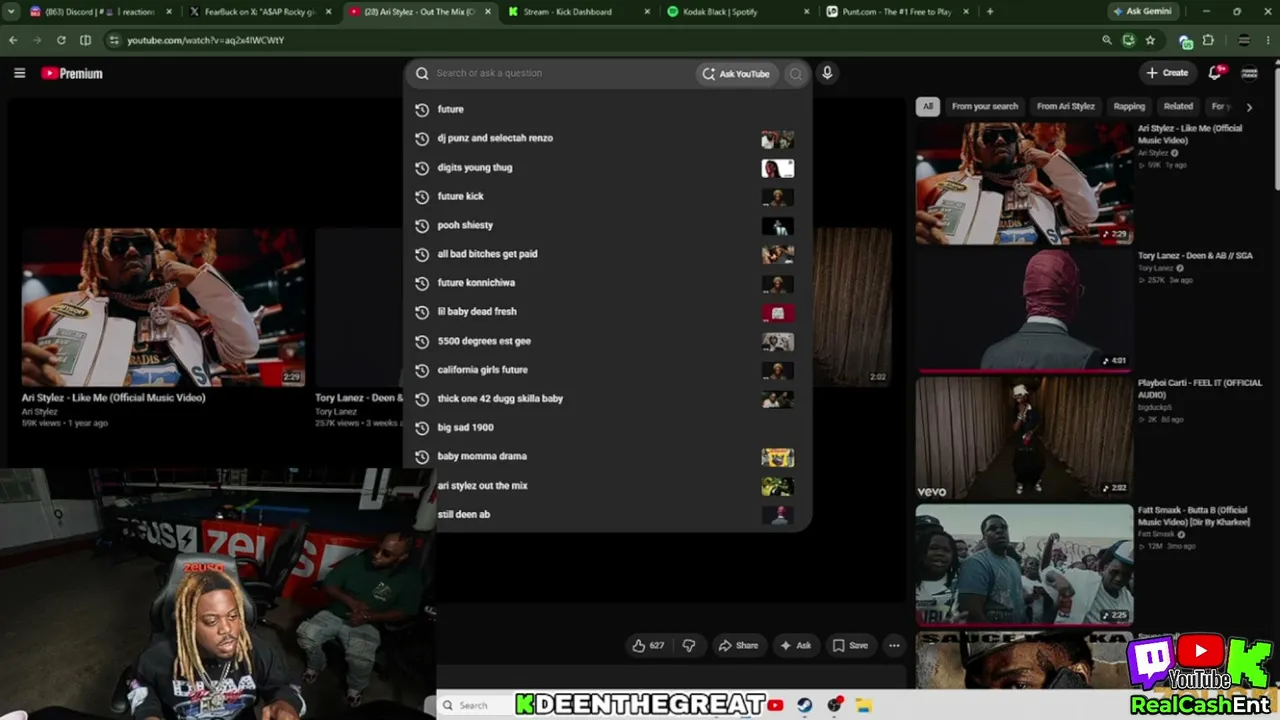Choose search suggestion 'future'
Screen dimensions: 1280x720
click(x=607, y=109)
